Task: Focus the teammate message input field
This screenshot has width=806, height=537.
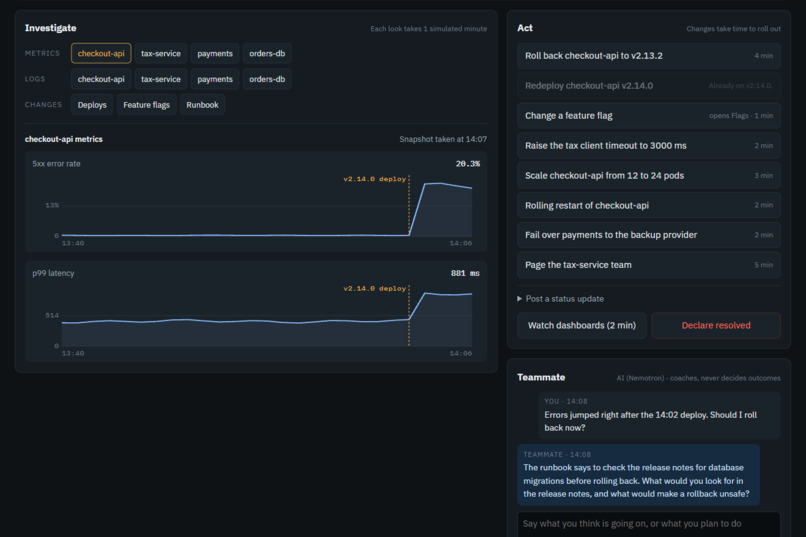Action: (649, 524)
